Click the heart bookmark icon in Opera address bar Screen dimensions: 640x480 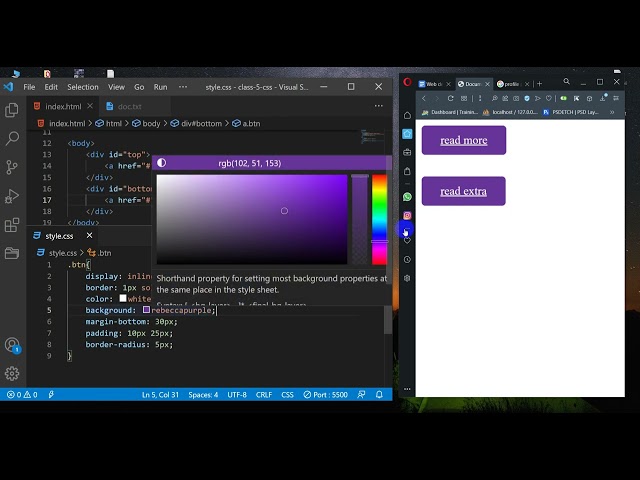(x=549, y=98)
